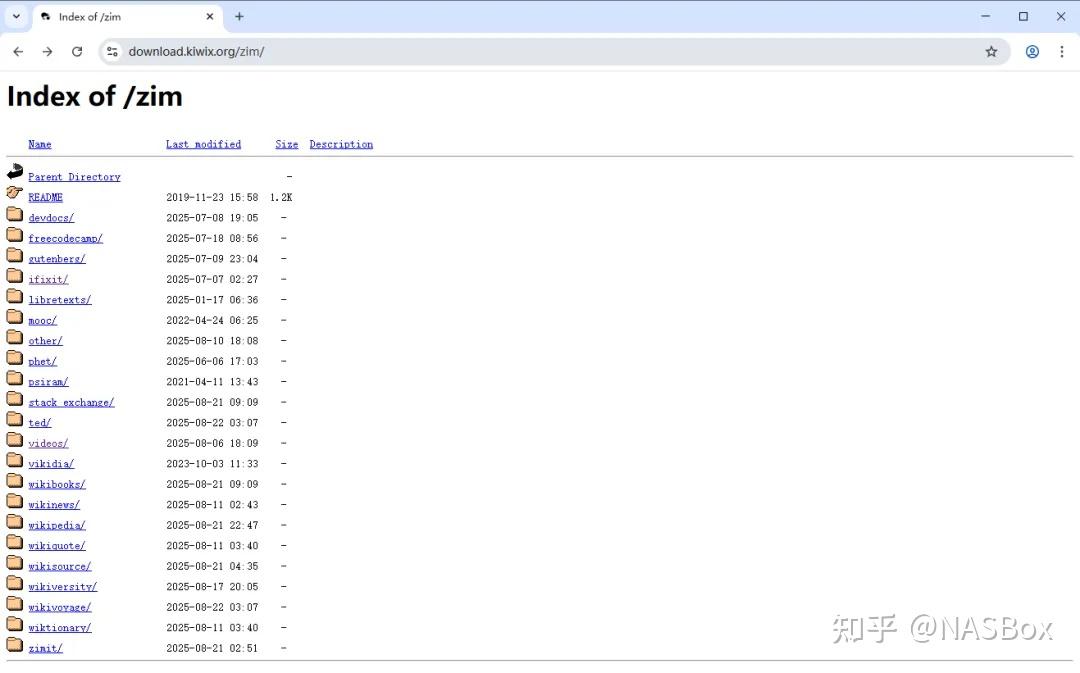
Task: Open the psiram/ folder link
Action: point(48,382)
